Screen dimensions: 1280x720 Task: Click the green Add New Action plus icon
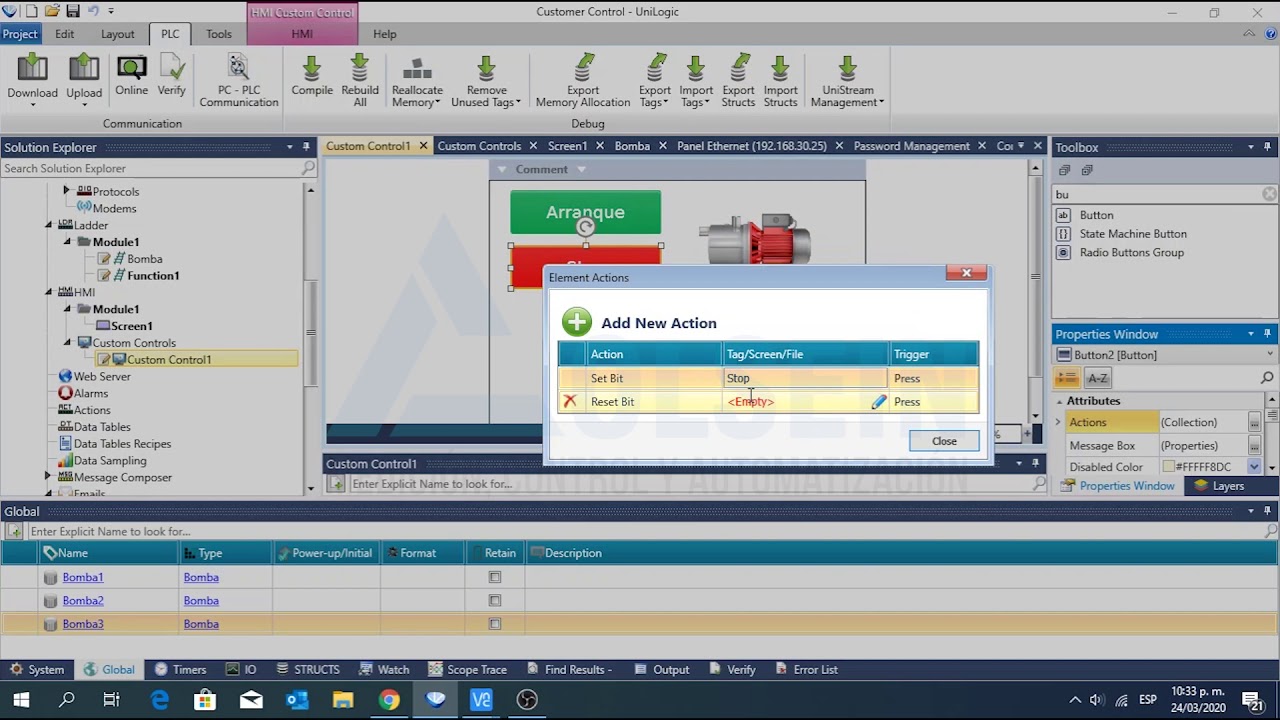pos(577,322)
